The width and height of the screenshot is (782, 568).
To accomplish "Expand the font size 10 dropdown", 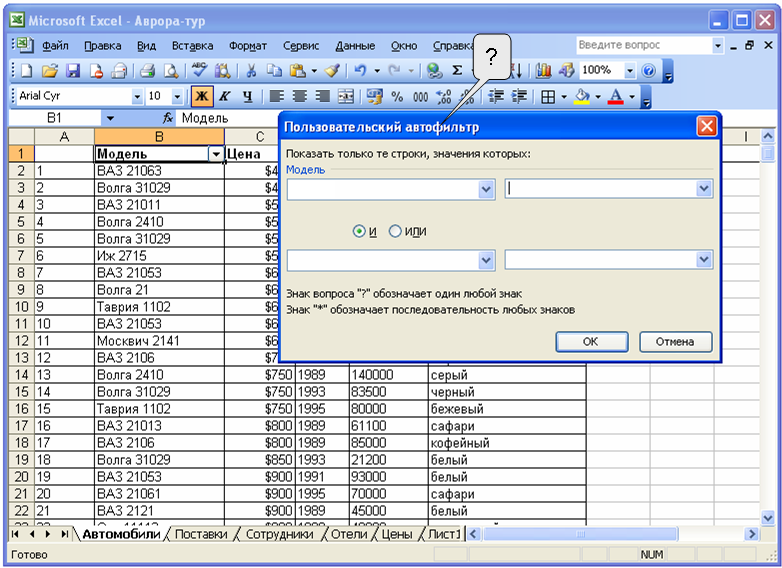I will 177,96.
